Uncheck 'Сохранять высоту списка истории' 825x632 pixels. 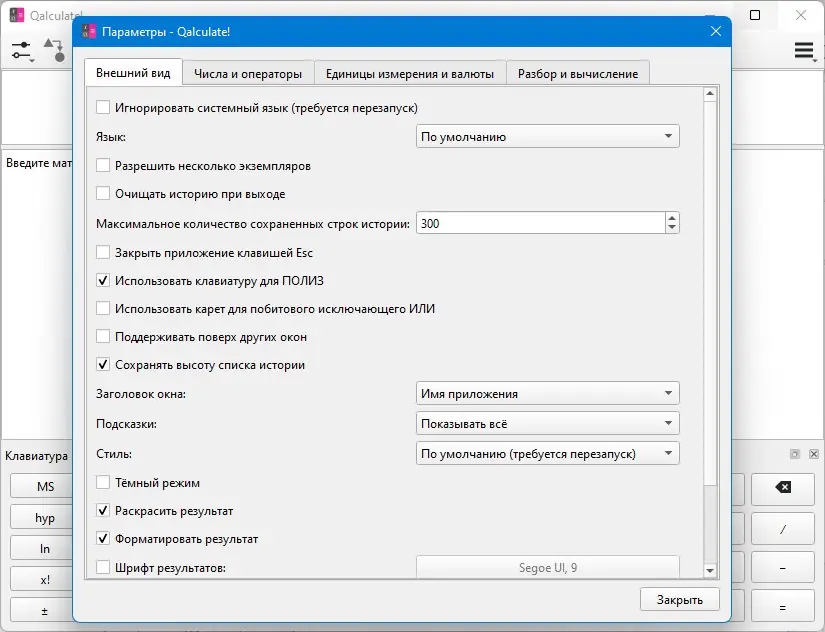pyautogui.click(x=103, y=365)
